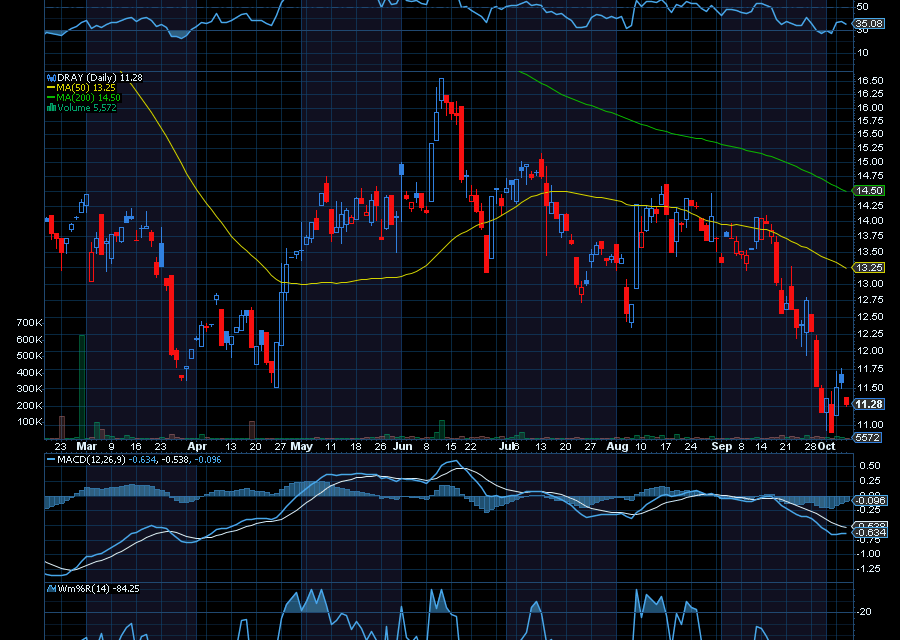Click the Jun date axis label

(403, 446)
